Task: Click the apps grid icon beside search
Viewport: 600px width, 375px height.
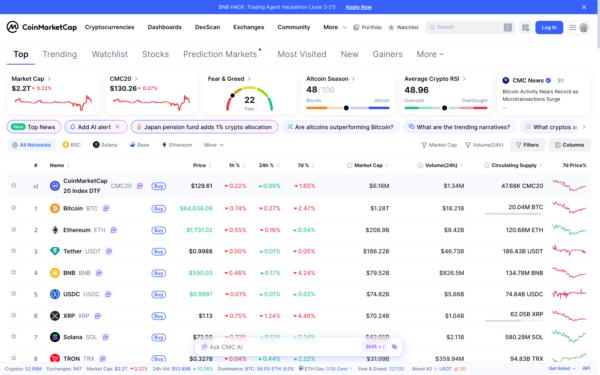Action: point(525,28)
